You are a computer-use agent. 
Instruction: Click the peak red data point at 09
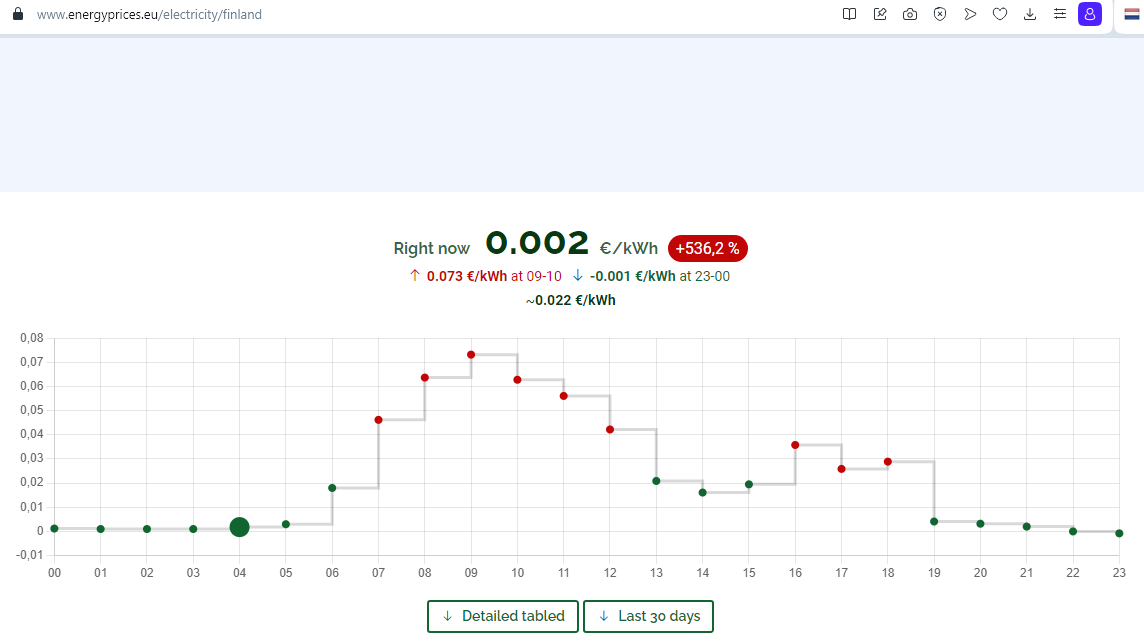pos(471,354)
